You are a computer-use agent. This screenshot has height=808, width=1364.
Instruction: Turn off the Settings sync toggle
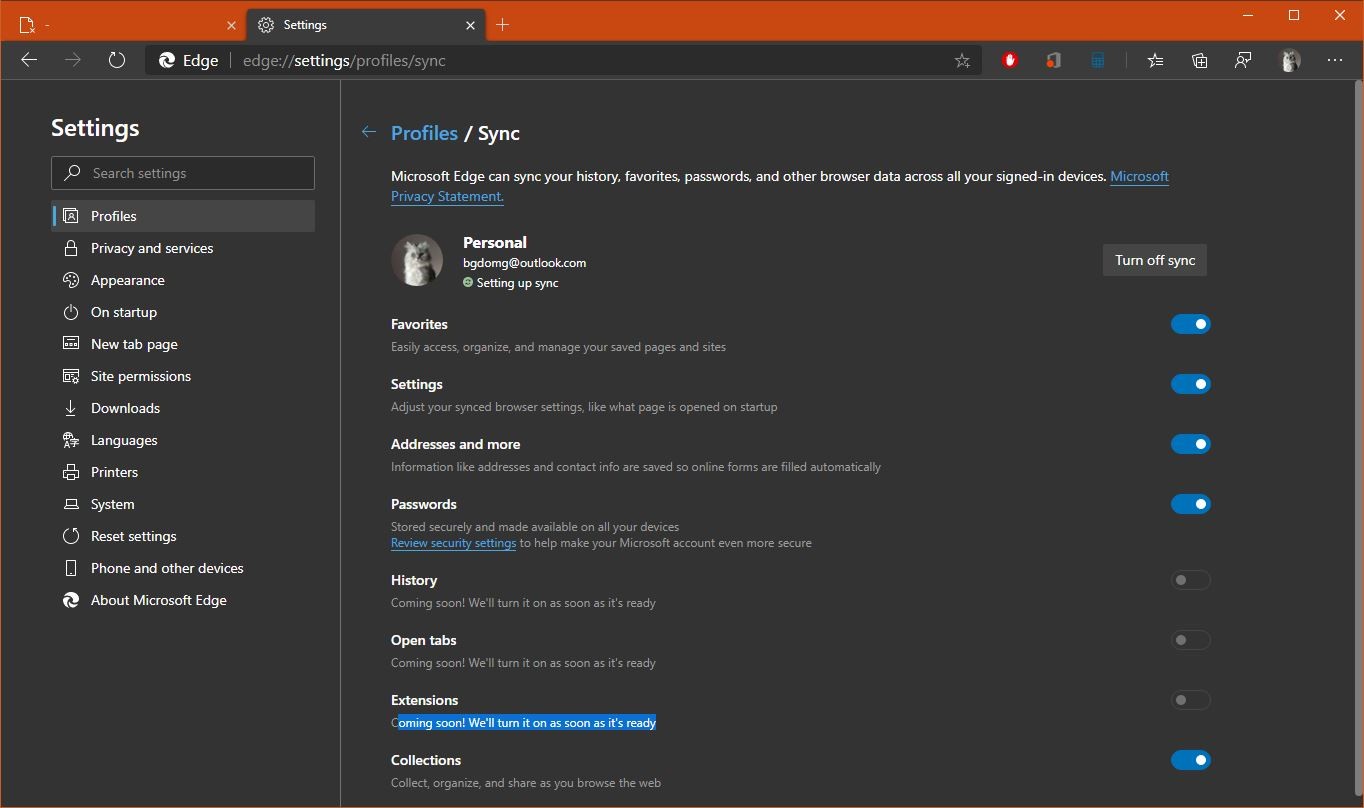(x=1191, y=384)
